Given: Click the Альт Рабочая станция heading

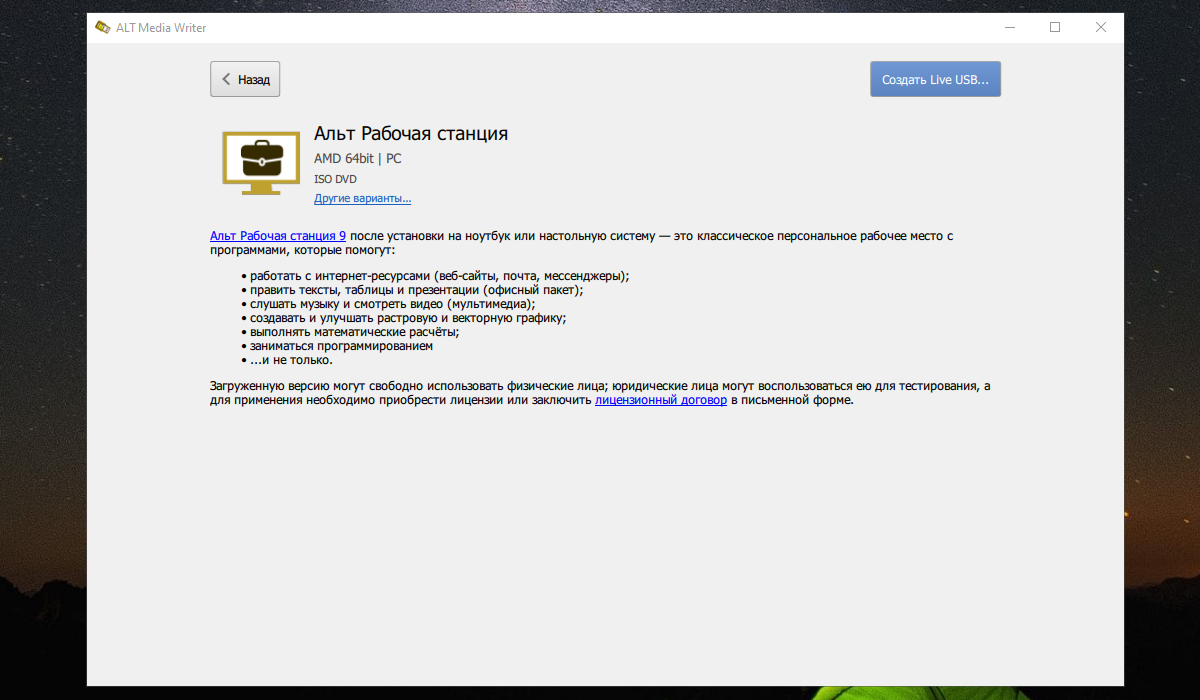Looking at the screenshot, I should click(x=411, y=134).
